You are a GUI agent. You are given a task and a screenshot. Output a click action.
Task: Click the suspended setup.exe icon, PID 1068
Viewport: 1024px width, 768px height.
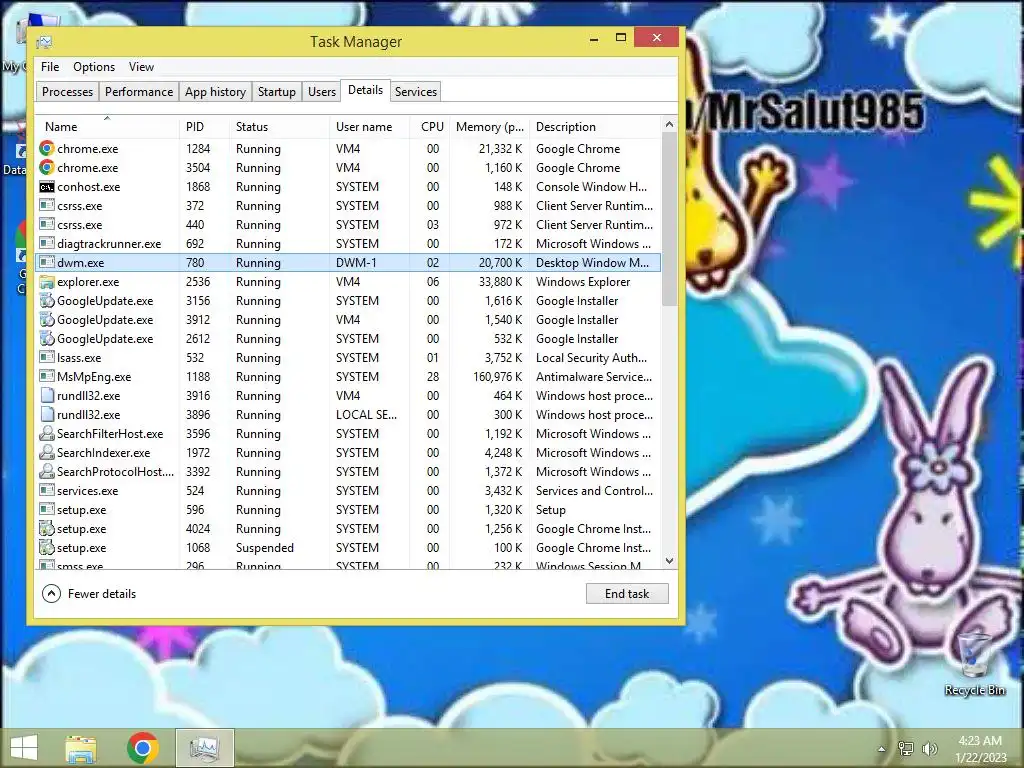46,548
